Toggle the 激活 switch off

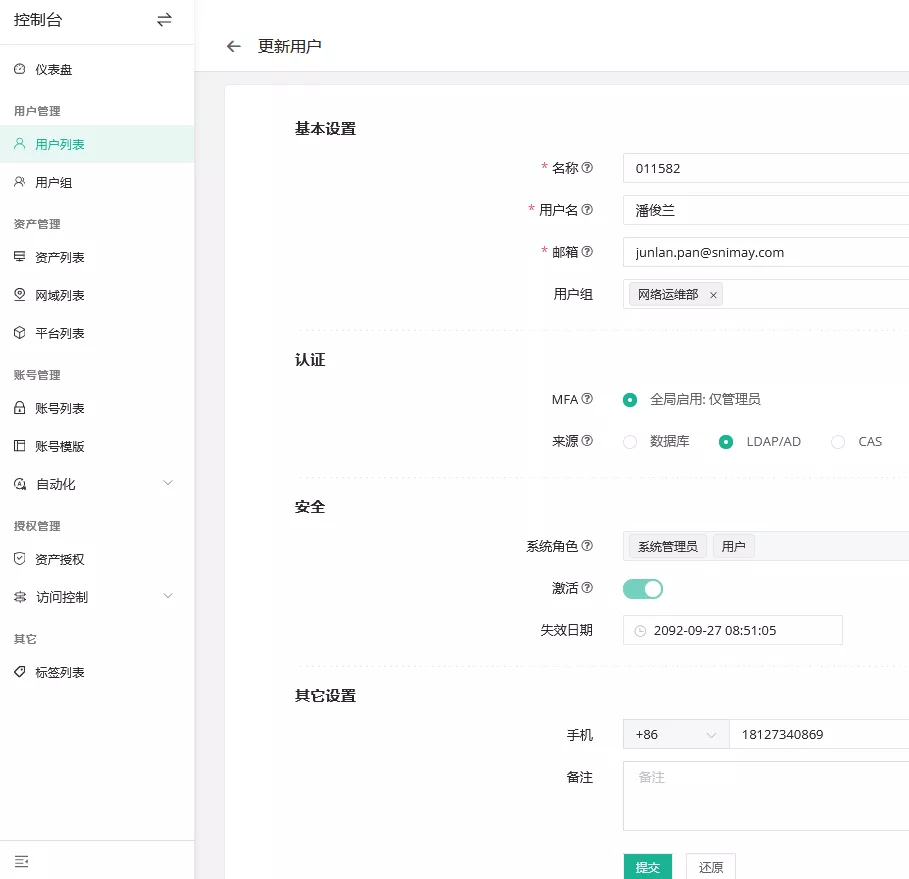click(x=643, y=588)
